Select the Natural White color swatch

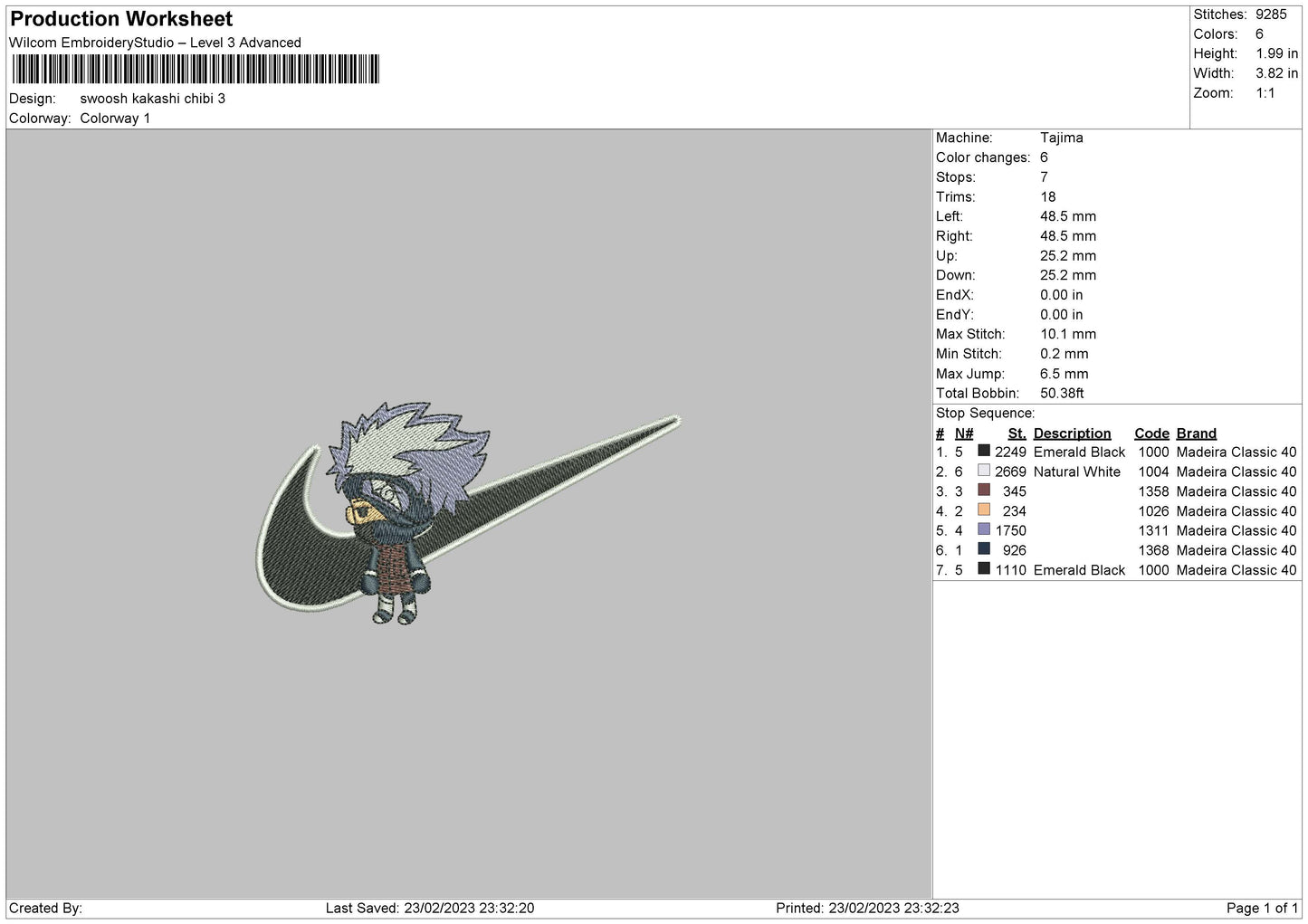(x=984, y=471)
